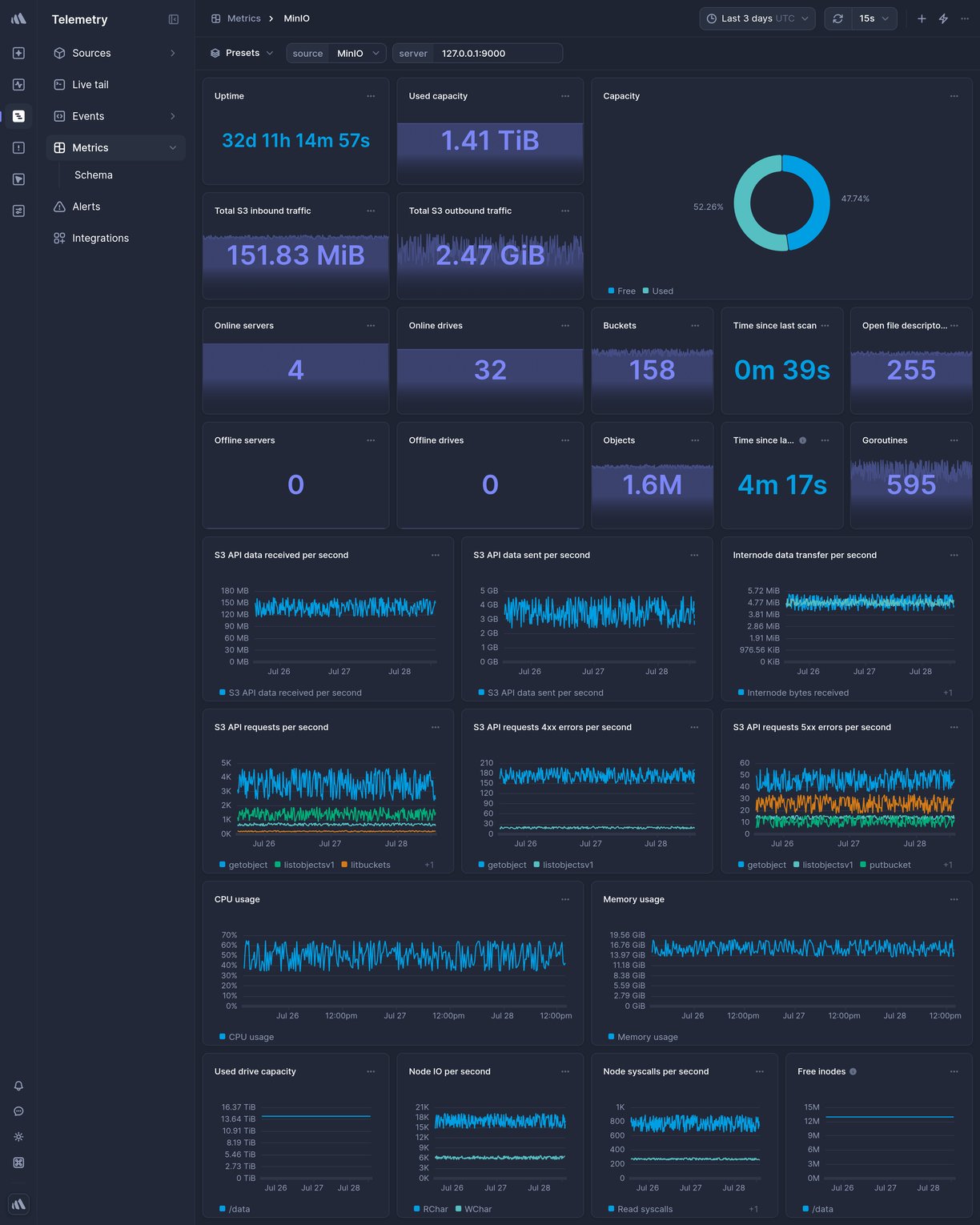Go to Alerts in sidebar
Screen dimensions: 980x1225
pyautogui.click(x=115, y=207)
